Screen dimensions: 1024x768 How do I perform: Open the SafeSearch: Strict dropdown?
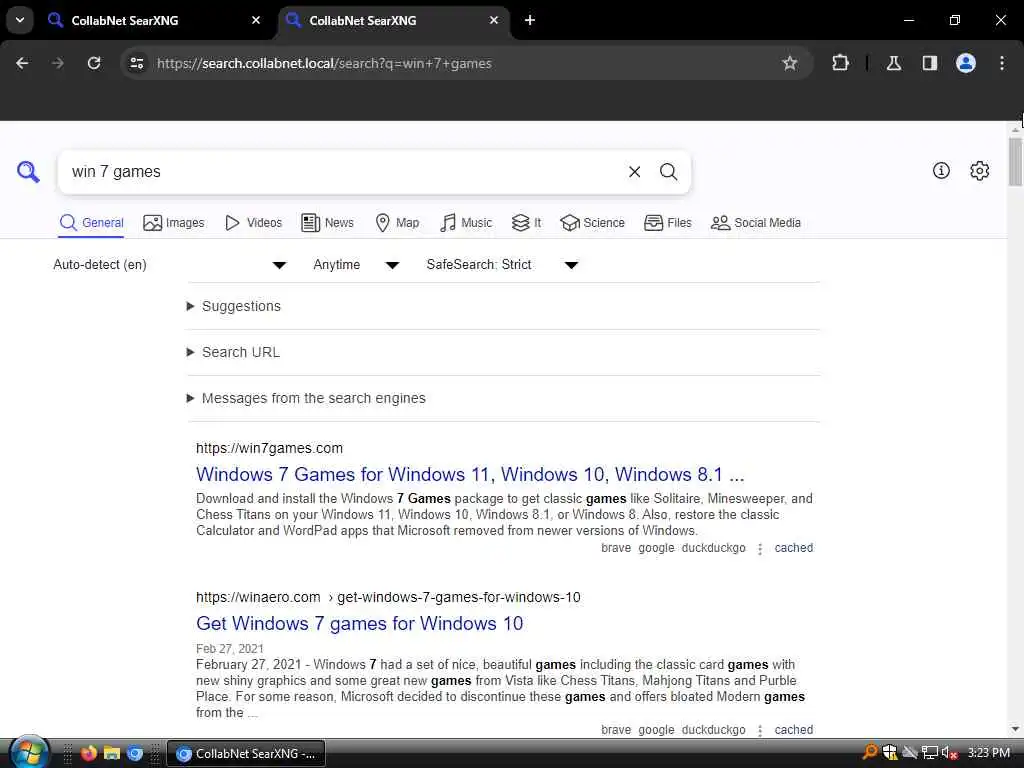502,264
